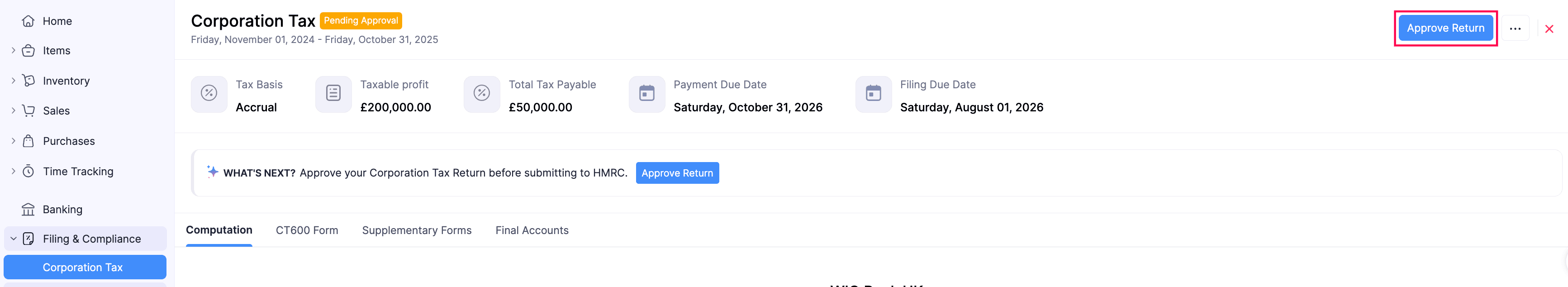The image size is (1568, 287).
Task: Approve Return from the What's Next banner
Action: click(677, 173)
